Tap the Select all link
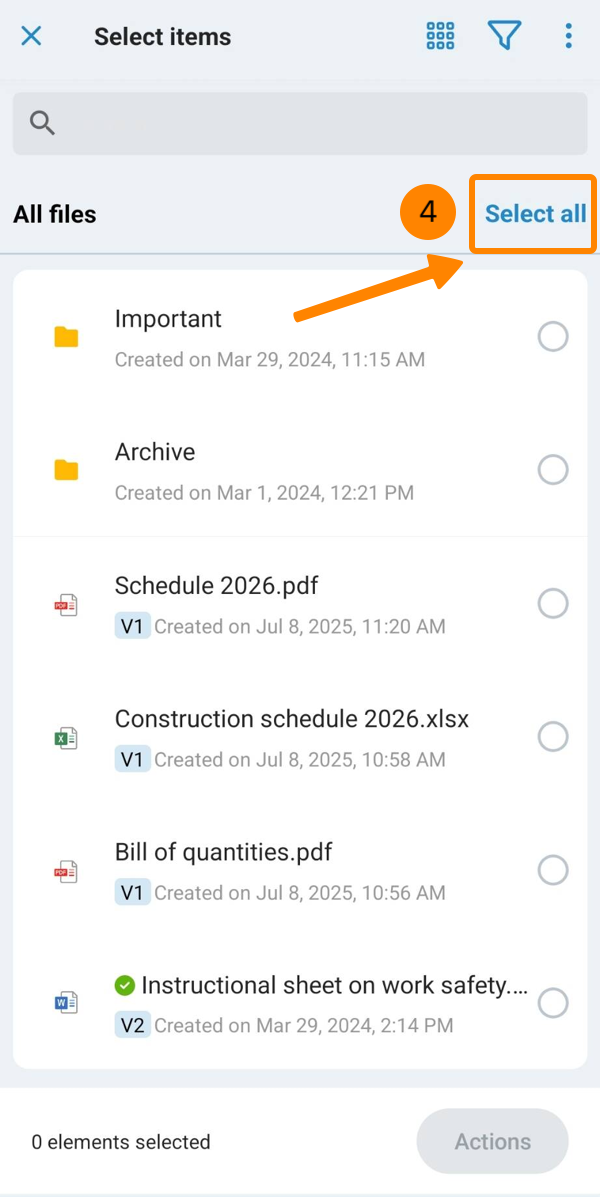Screen dimensions: 600x1197 [x=535, y=214]
